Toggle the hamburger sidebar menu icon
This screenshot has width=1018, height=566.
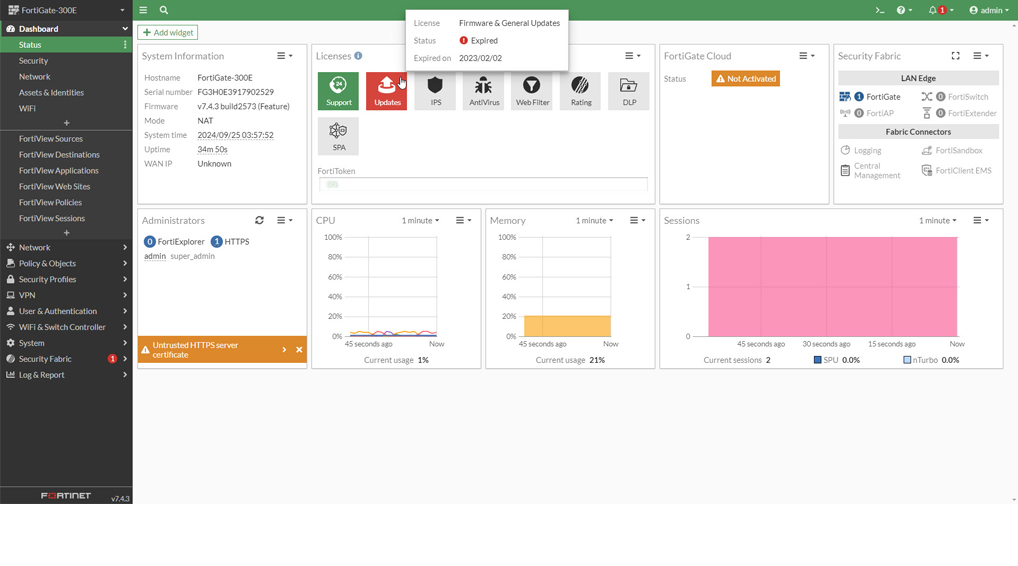pos(143,10)
